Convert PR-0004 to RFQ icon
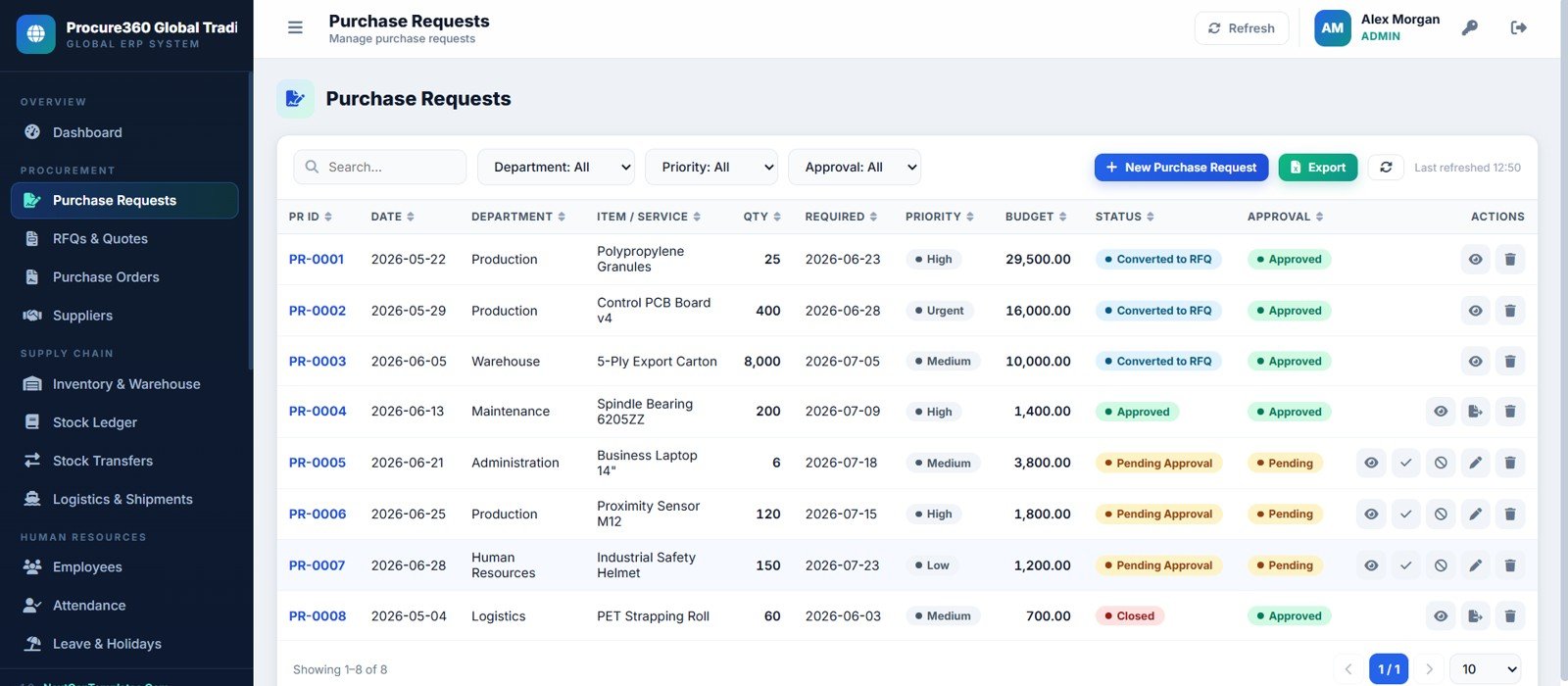This screenshot has width=1568, height=686. [x=1475, y=412]
